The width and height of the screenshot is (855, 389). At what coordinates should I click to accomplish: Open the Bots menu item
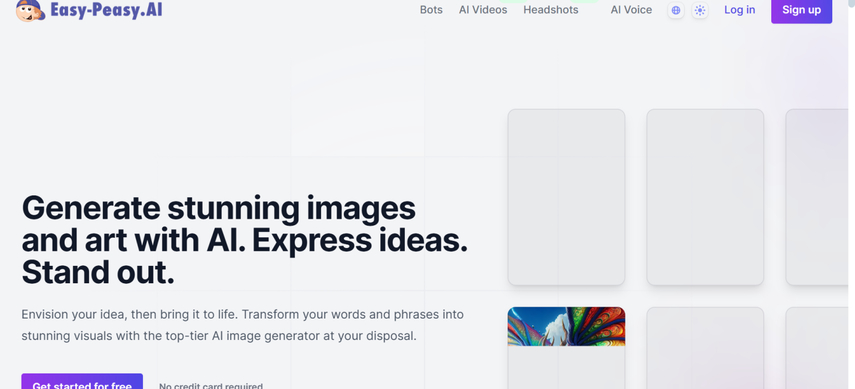431,10
